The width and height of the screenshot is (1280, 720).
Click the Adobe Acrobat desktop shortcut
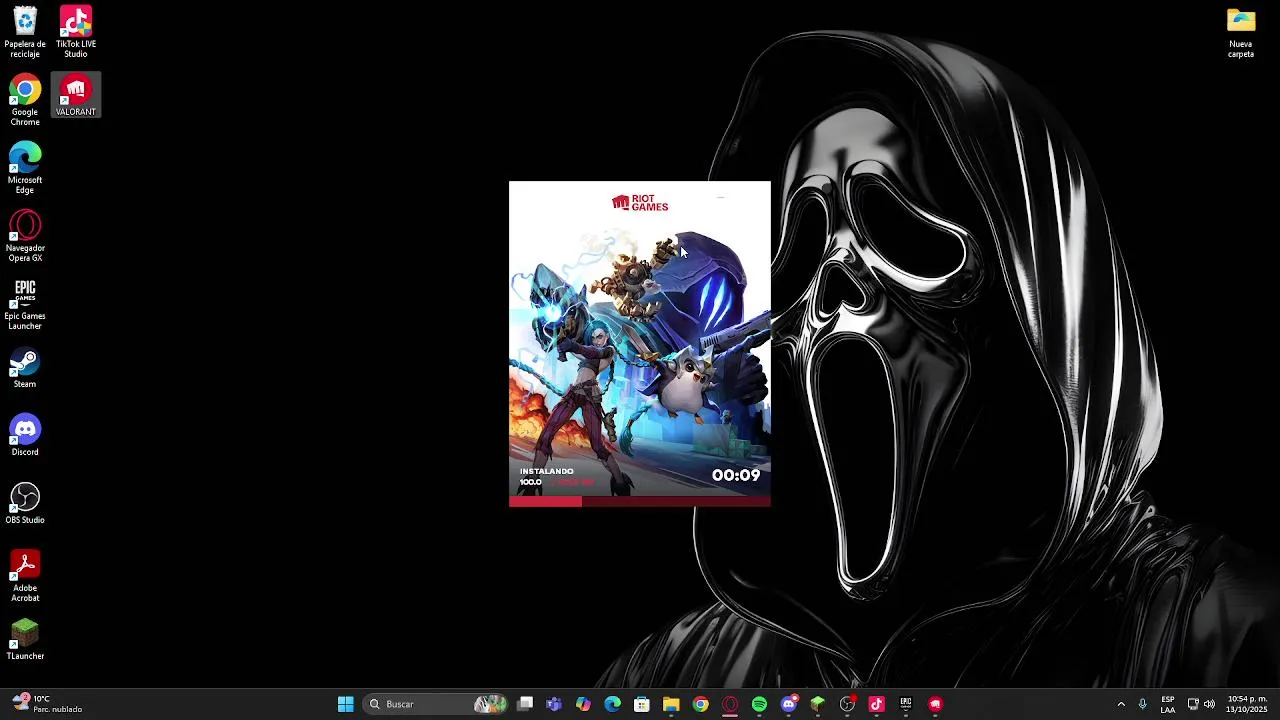25,576
